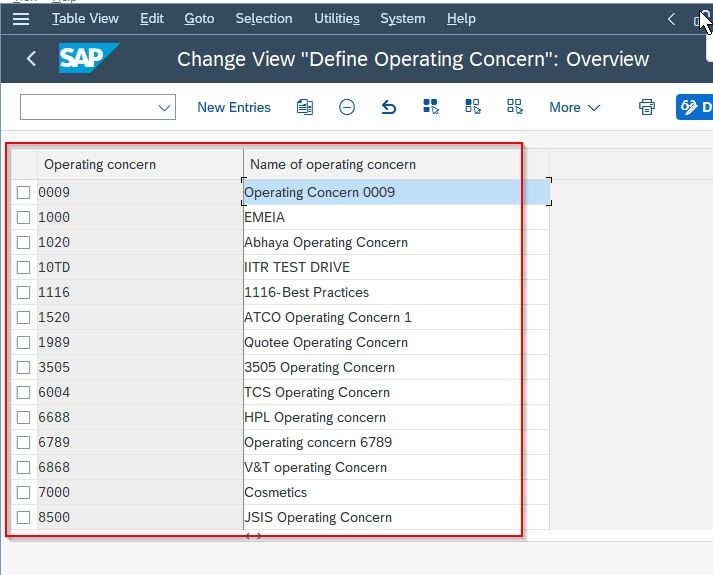
Task: Open the Selection menu
Action: click(x=264, y=19)
